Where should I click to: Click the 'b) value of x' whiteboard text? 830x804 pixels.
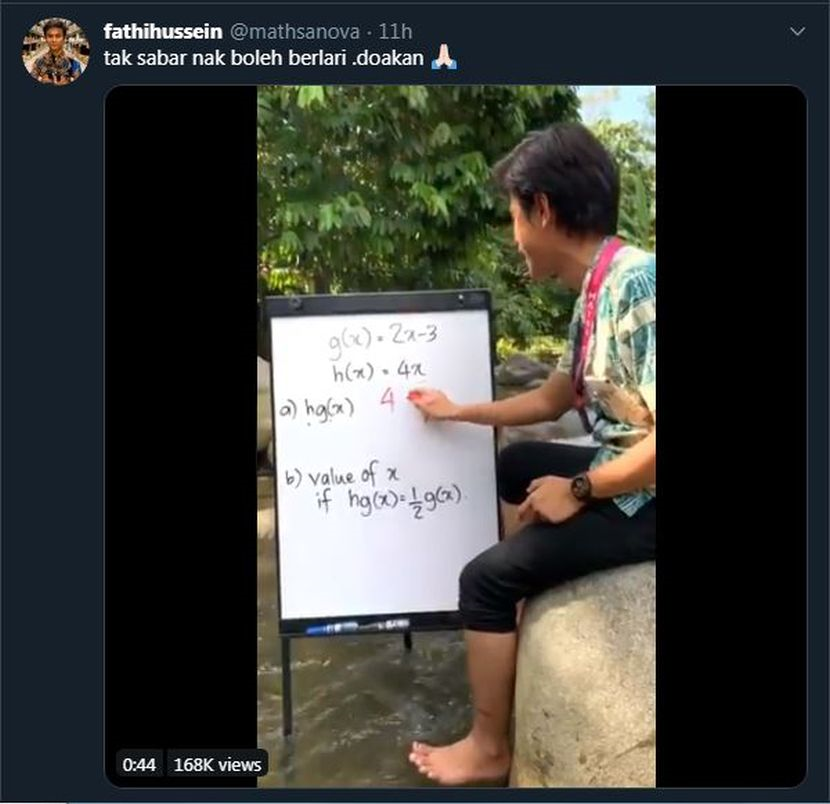pyautogui.click(x=342, y=475)
